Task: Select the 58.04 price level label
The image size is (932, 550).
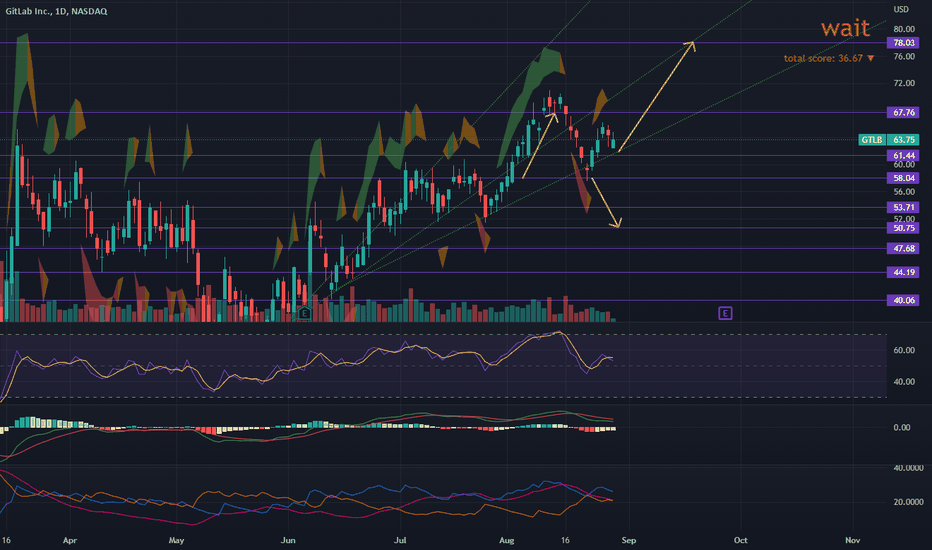Action: pos(903,178)
